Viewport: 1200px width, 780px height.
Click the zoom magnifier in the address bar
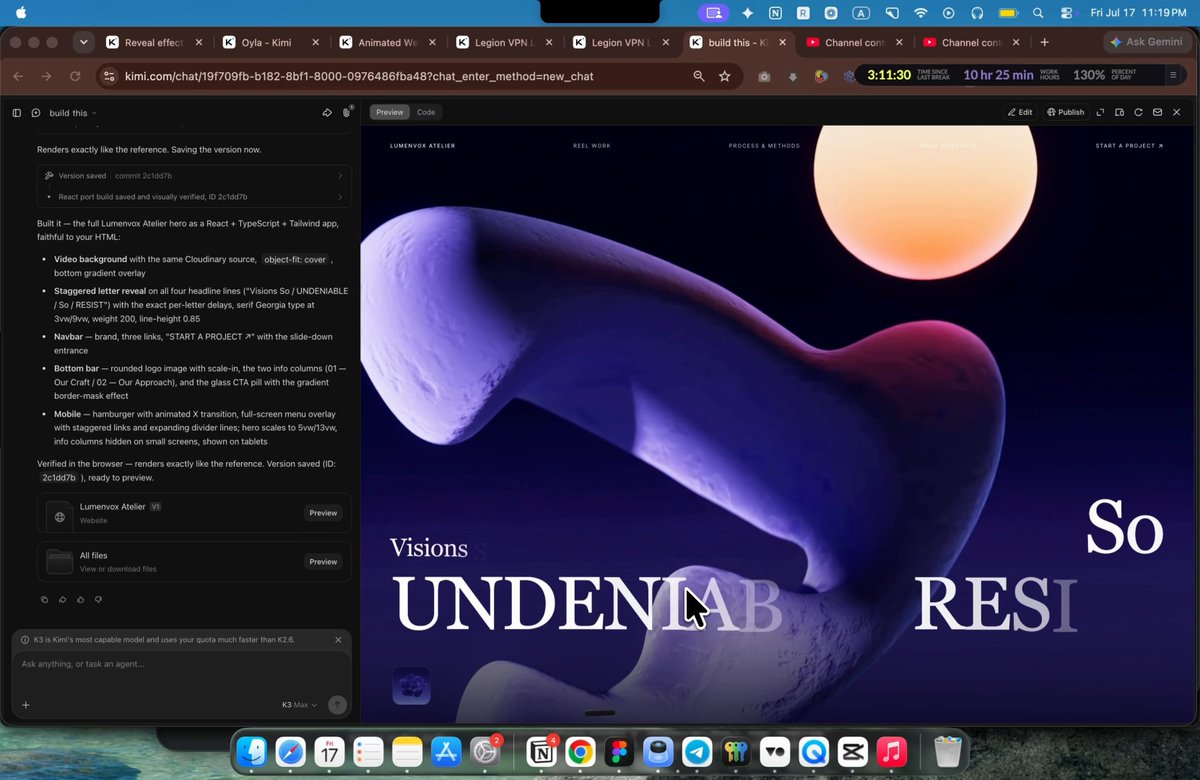coord(699,76)
